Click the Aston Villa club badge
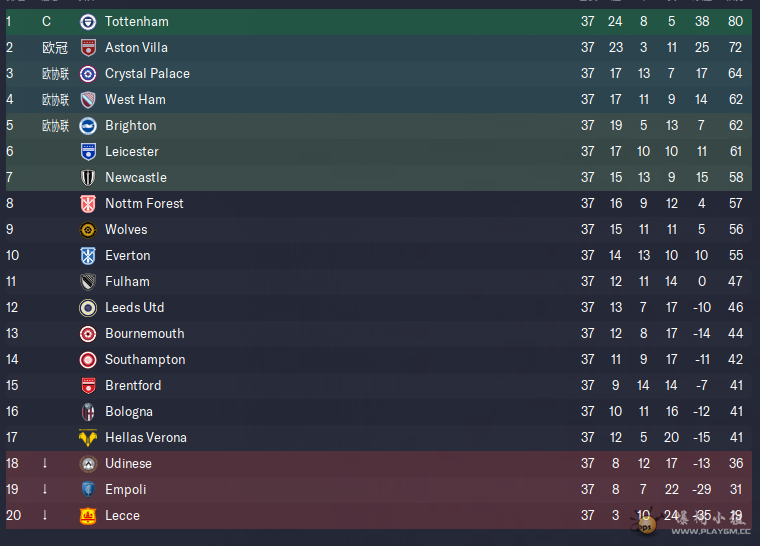Viewport: 760px width, 546px height. (x=88, y=48)
